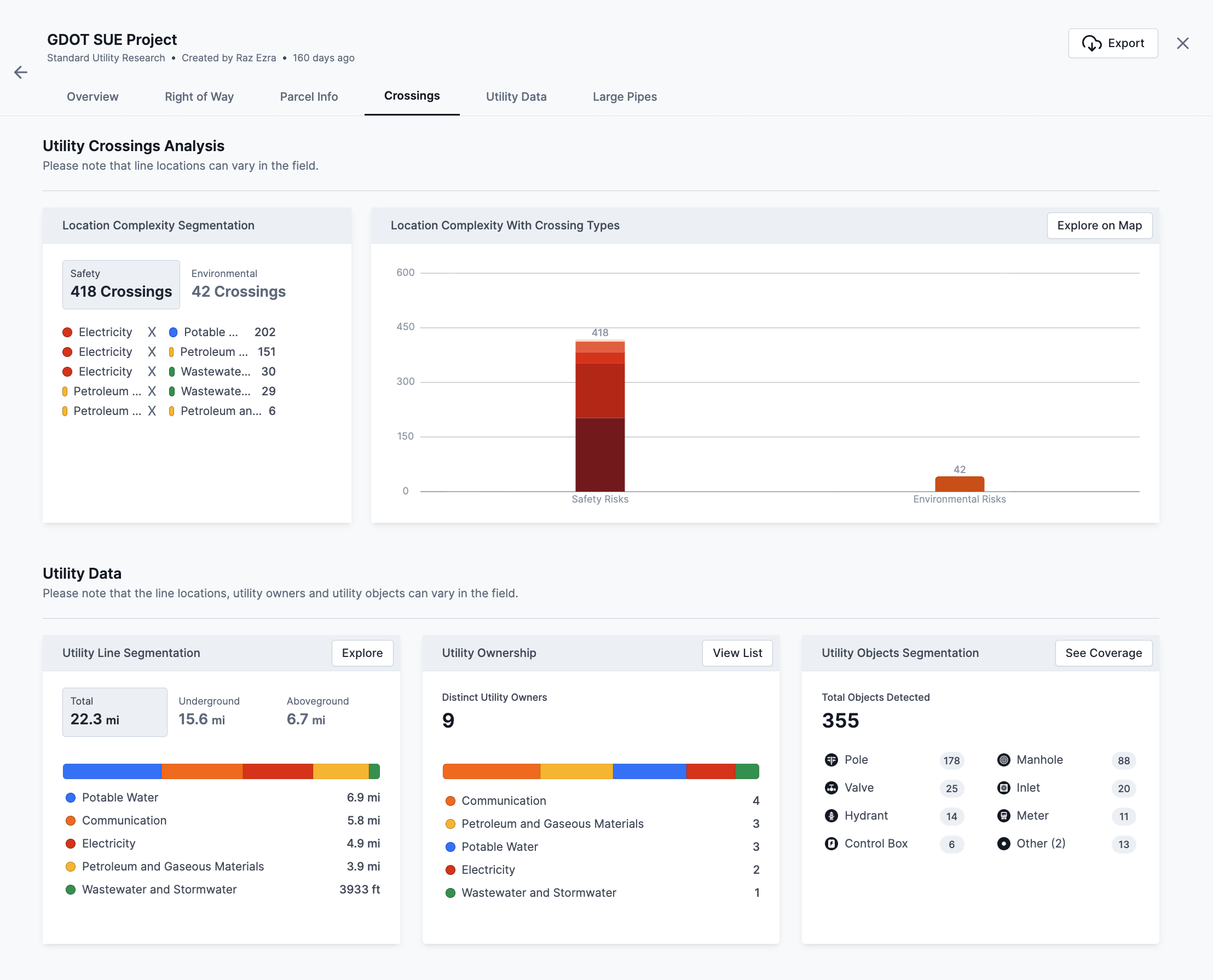Click the Valve object icon
Image resolution: width=1213 pixels, height=980 pixels.
[x=831, y=787]
